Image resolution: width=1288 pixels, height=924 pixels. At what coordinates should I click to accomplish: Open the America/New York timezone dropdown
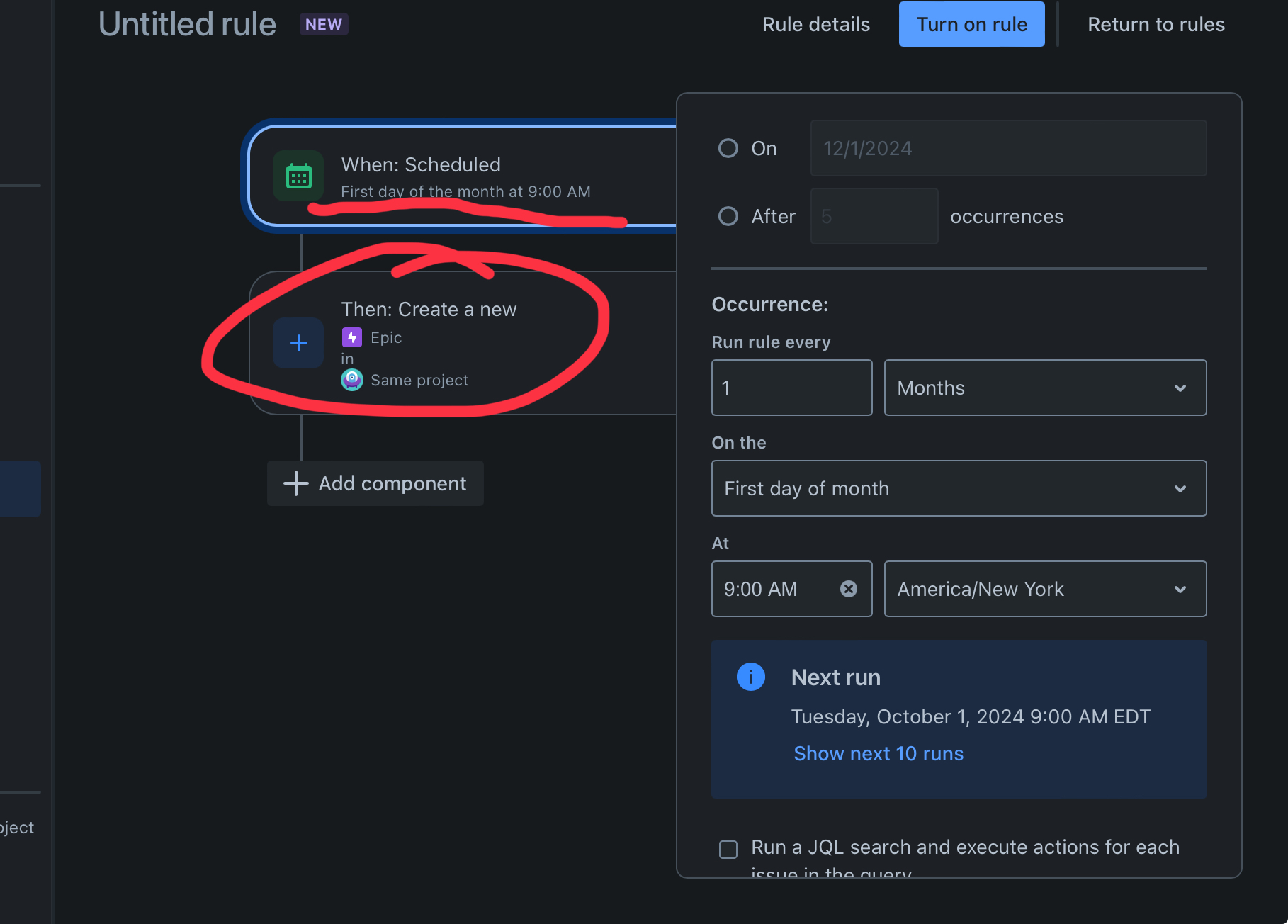1044,589
